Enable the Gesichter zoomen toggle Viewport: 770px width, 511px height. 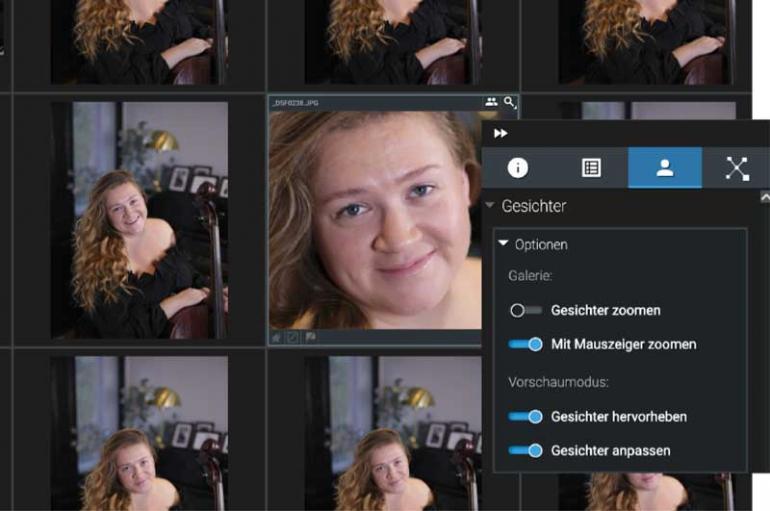pyautogui.click(x=525, y=310)
